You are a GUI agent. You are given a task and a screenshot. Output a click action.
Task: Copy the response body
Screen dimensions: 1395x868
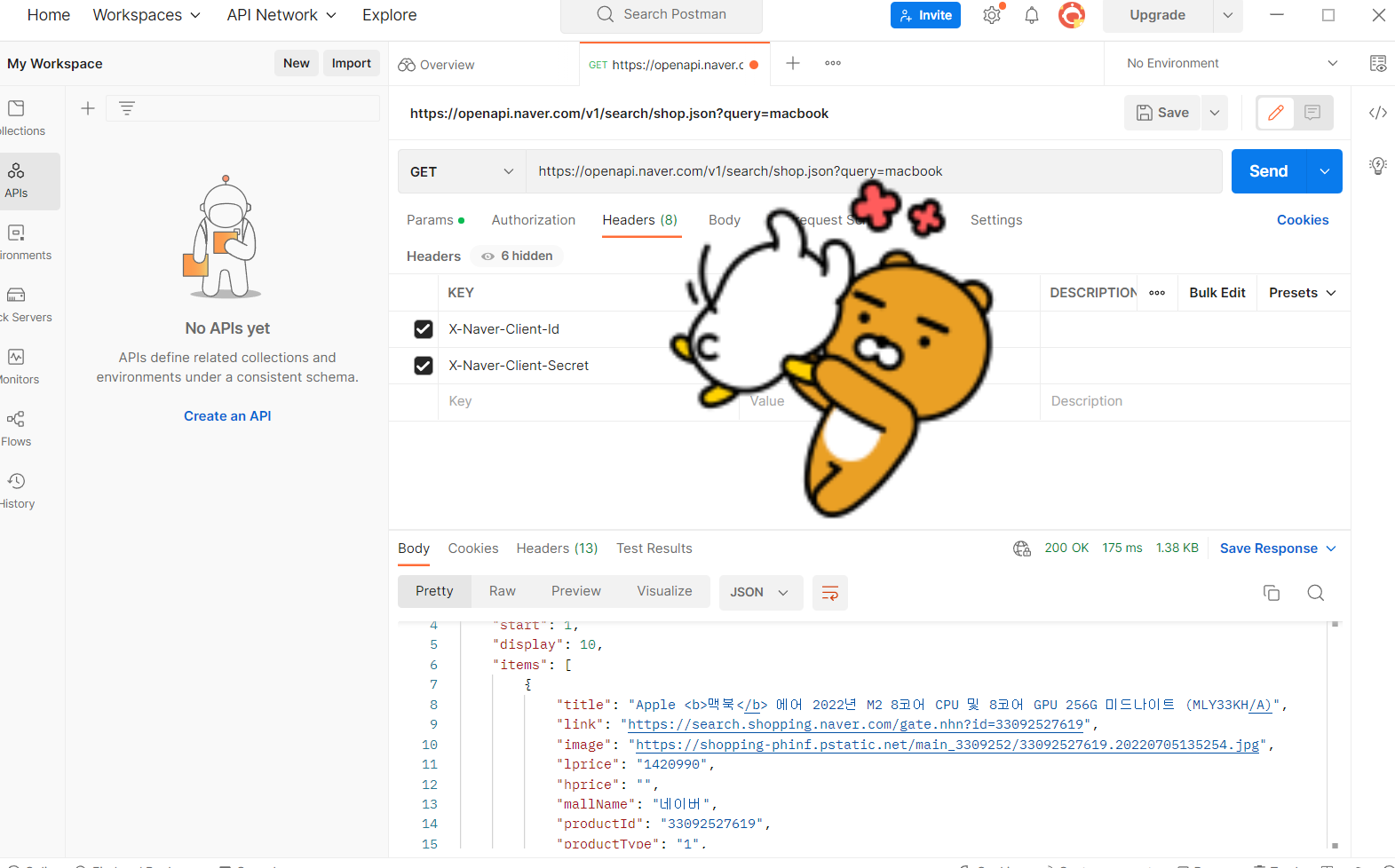[1272, 593]
